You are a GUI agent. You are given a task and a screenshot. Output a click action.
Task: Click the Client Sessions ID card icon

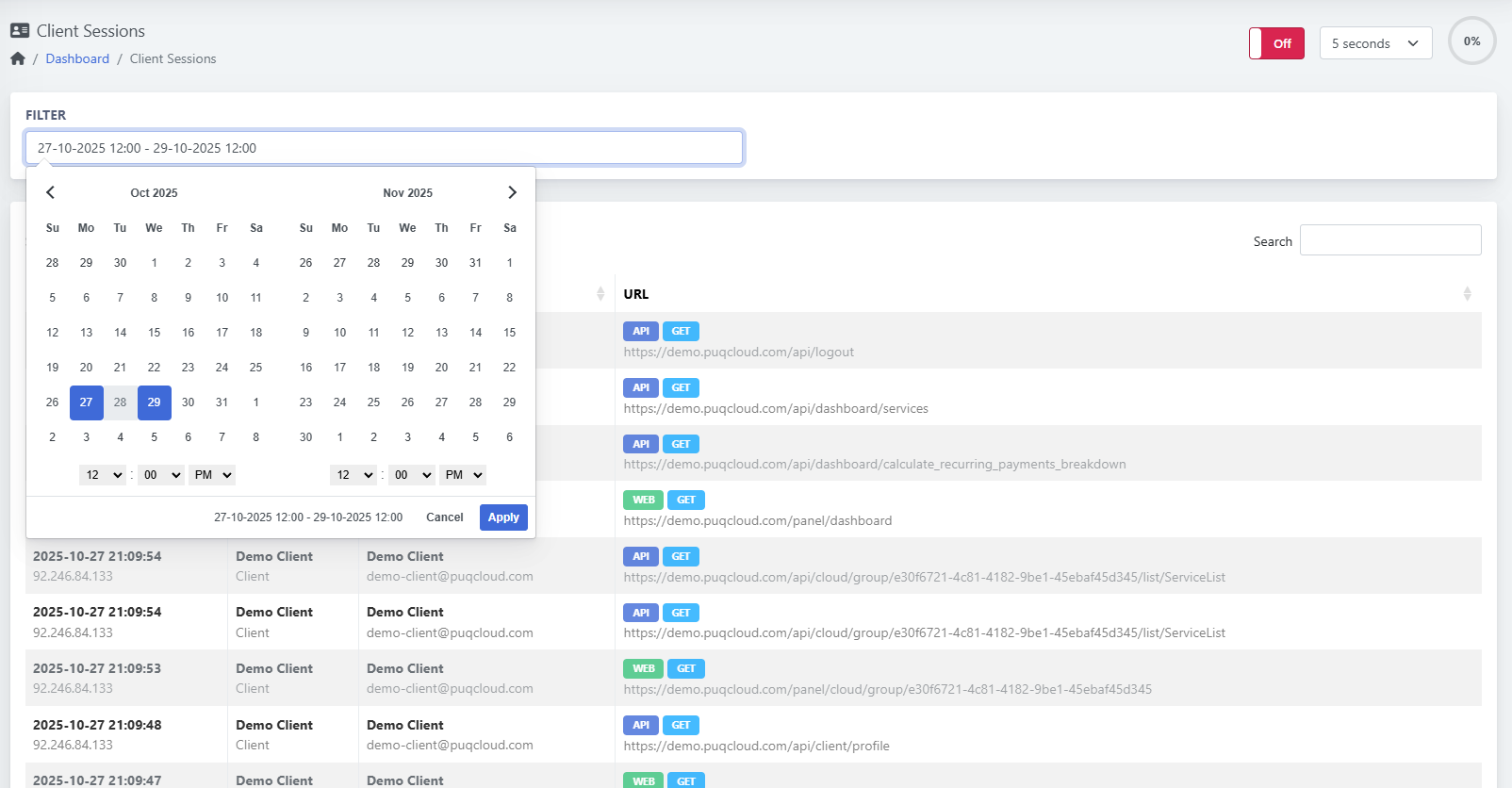pos(20,31)
